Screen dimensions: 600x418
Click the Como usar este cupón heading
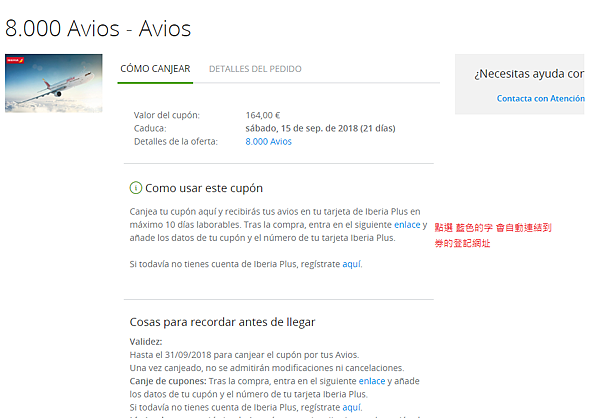coord(204,188)
